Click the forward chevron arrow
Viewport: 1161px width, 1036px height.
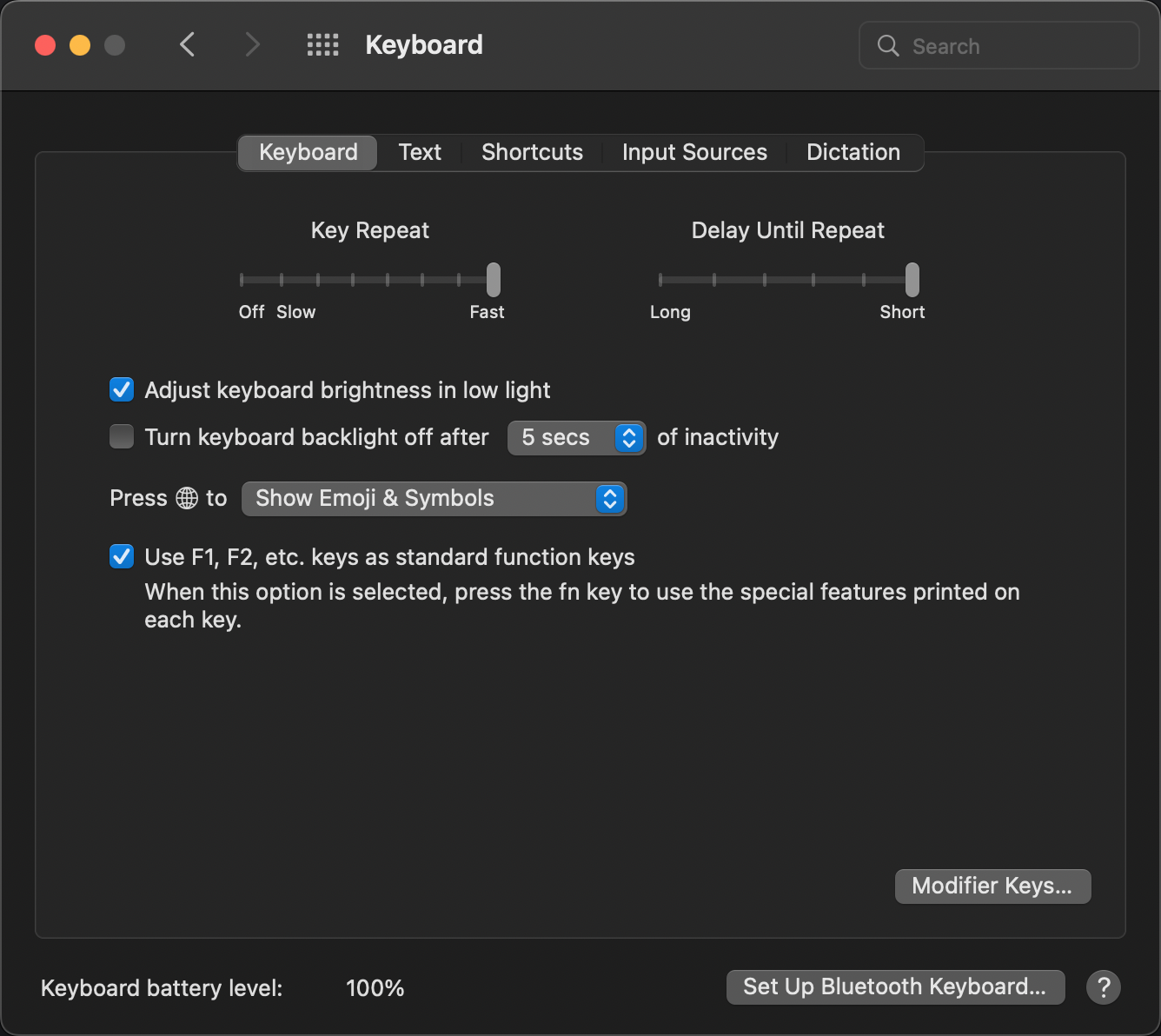[252, 44]
